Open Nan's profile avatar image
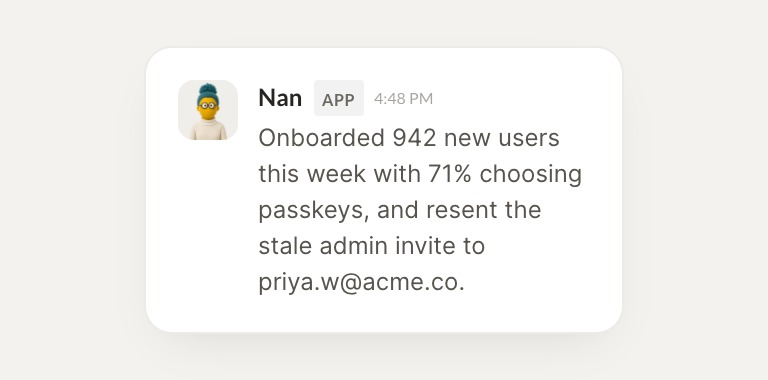Screen dimensions: 768x380 (208, 110)
